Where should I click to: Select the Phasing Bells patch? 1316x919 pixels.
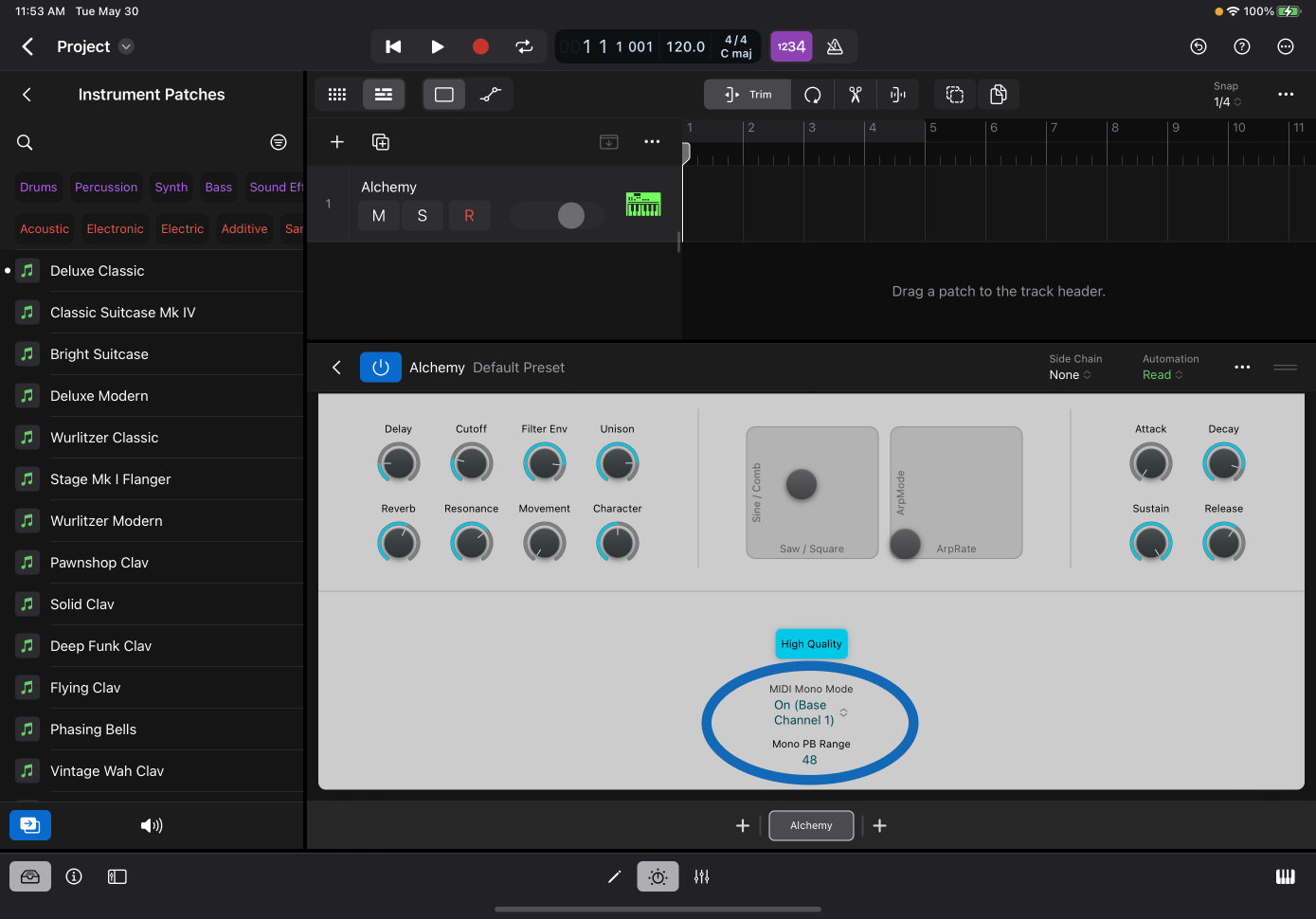(x=152, y=730)
